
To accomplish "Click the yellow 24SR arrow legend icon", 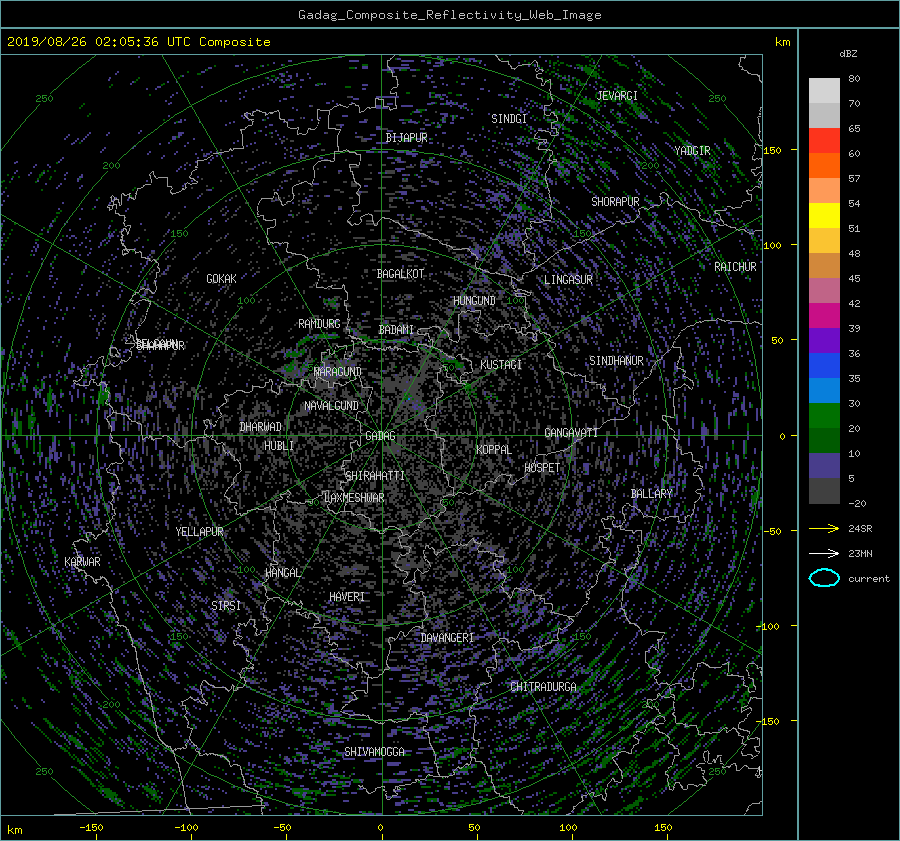I will [824, 528].
